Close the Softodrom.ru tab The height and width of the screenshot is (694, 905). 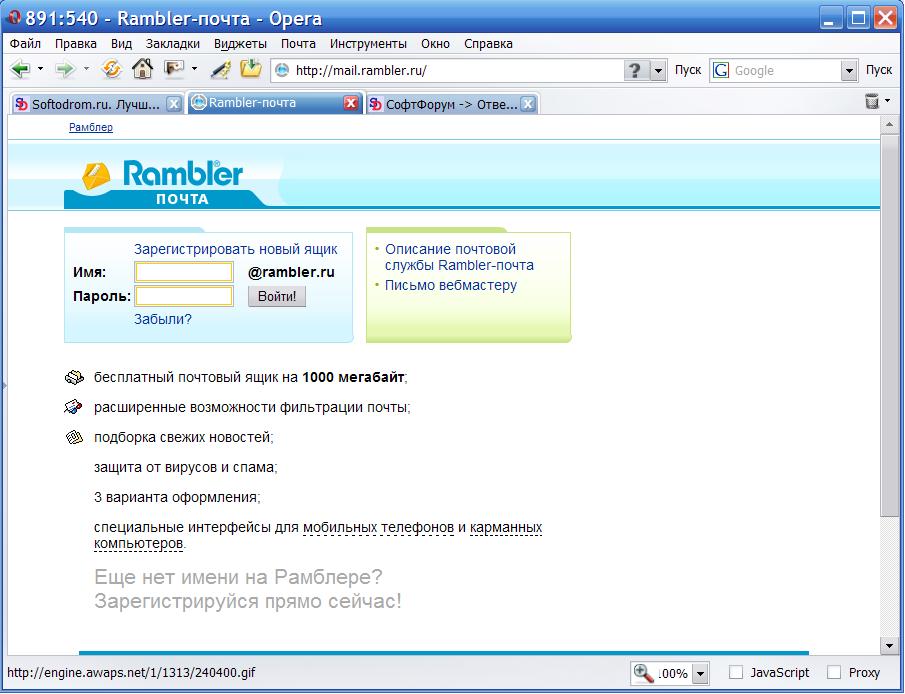coord(174,104)
